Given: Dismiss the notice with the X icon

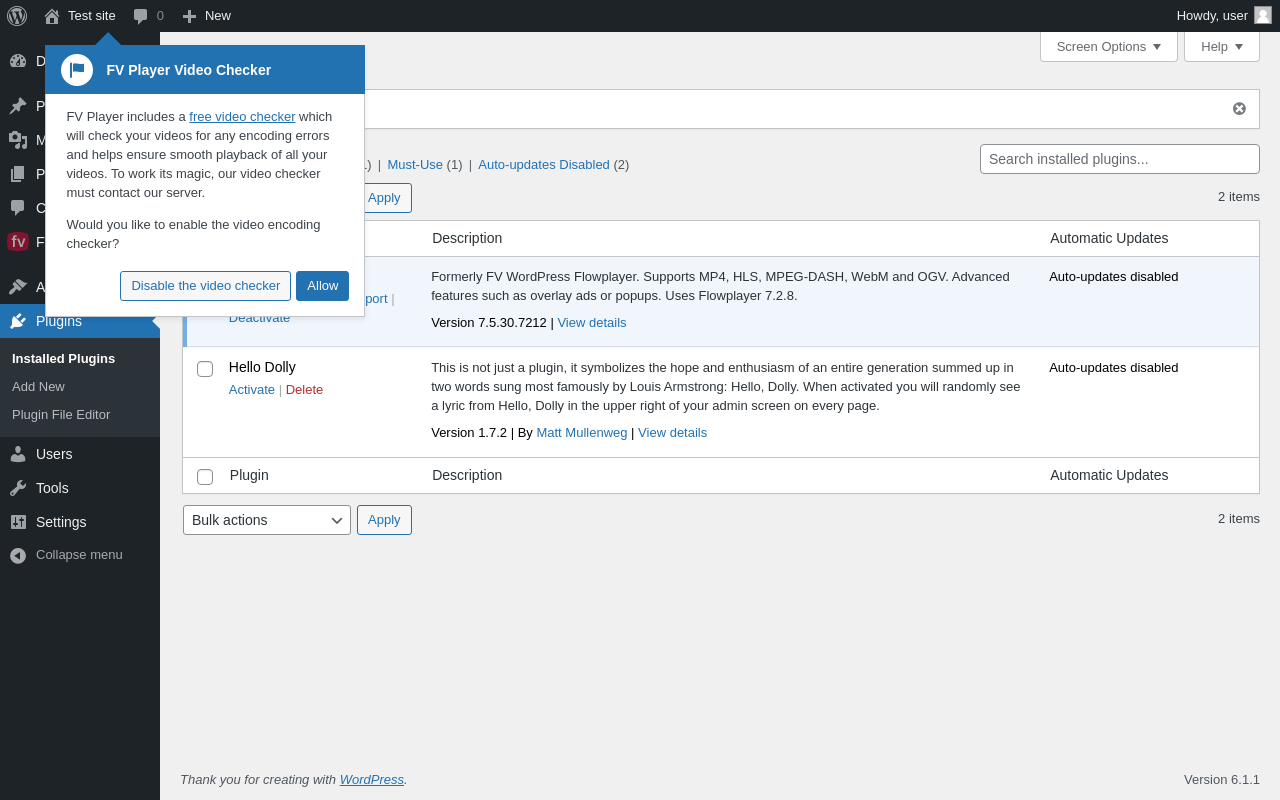Looking at the screenshot, I should pos(1239,109).
